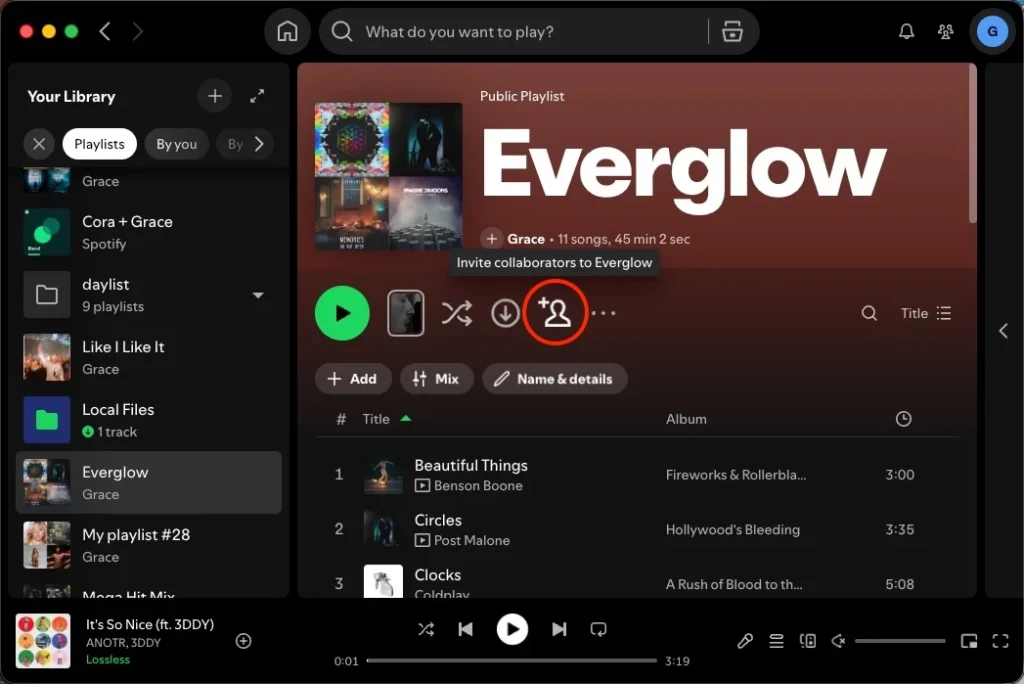Clear the library filter with the X
This screenshot has width=1024, height=684.
39,144
